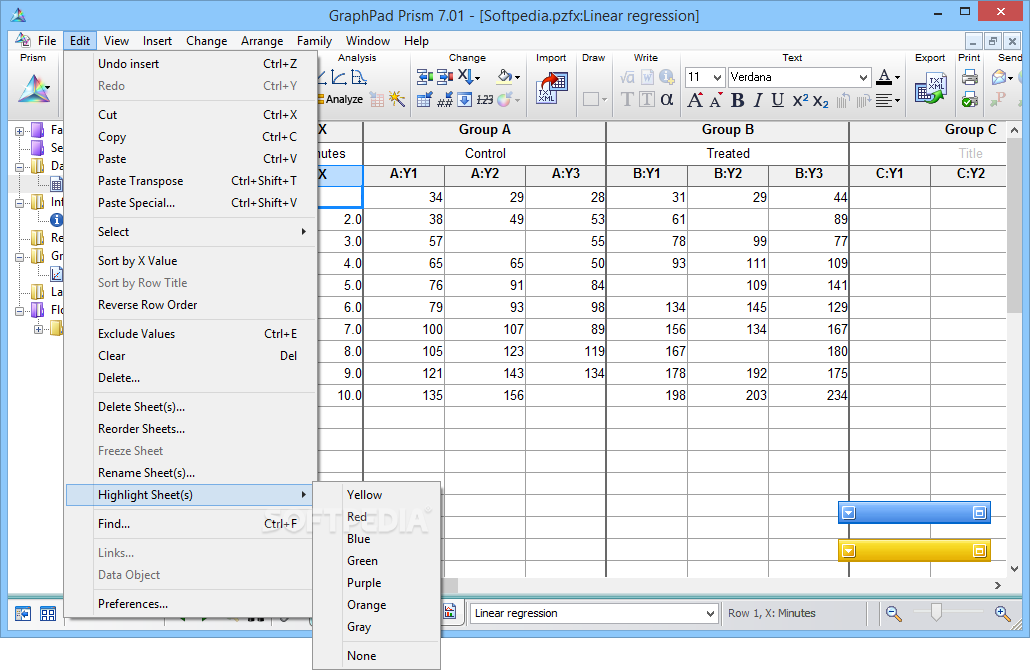Increase font size with larger A icon
The height and width of the screenshot is (670, 1030).
[695, 100]
